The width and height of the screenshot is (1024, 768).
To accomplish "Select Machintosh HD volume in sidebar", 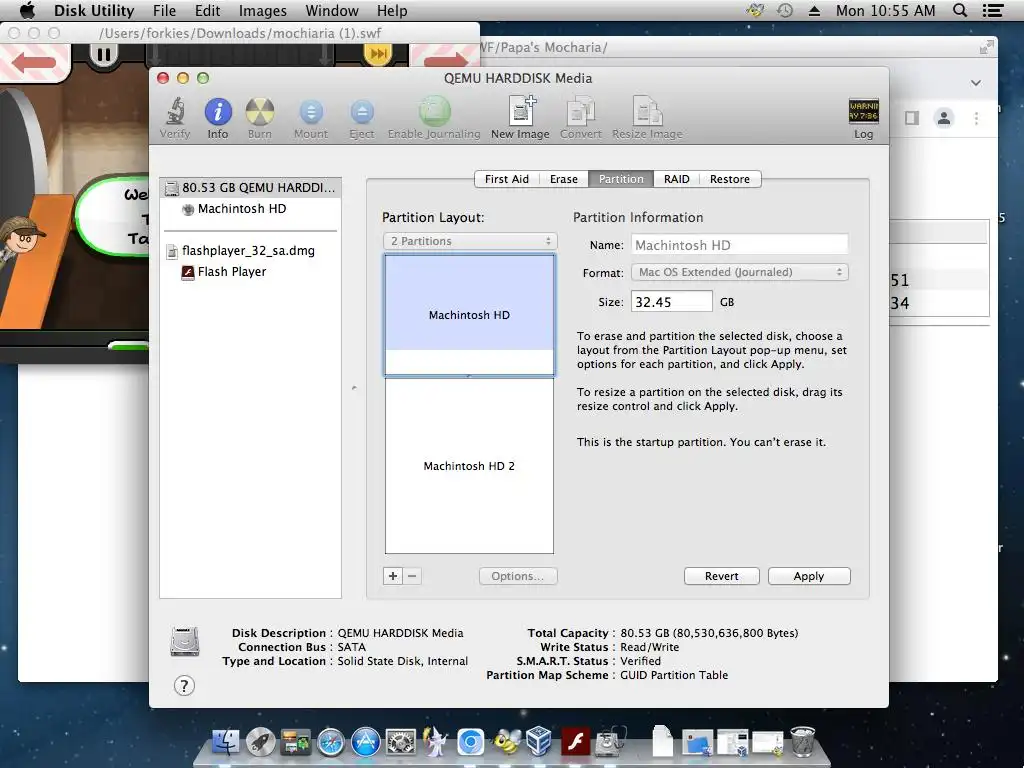I will [250, 209].
